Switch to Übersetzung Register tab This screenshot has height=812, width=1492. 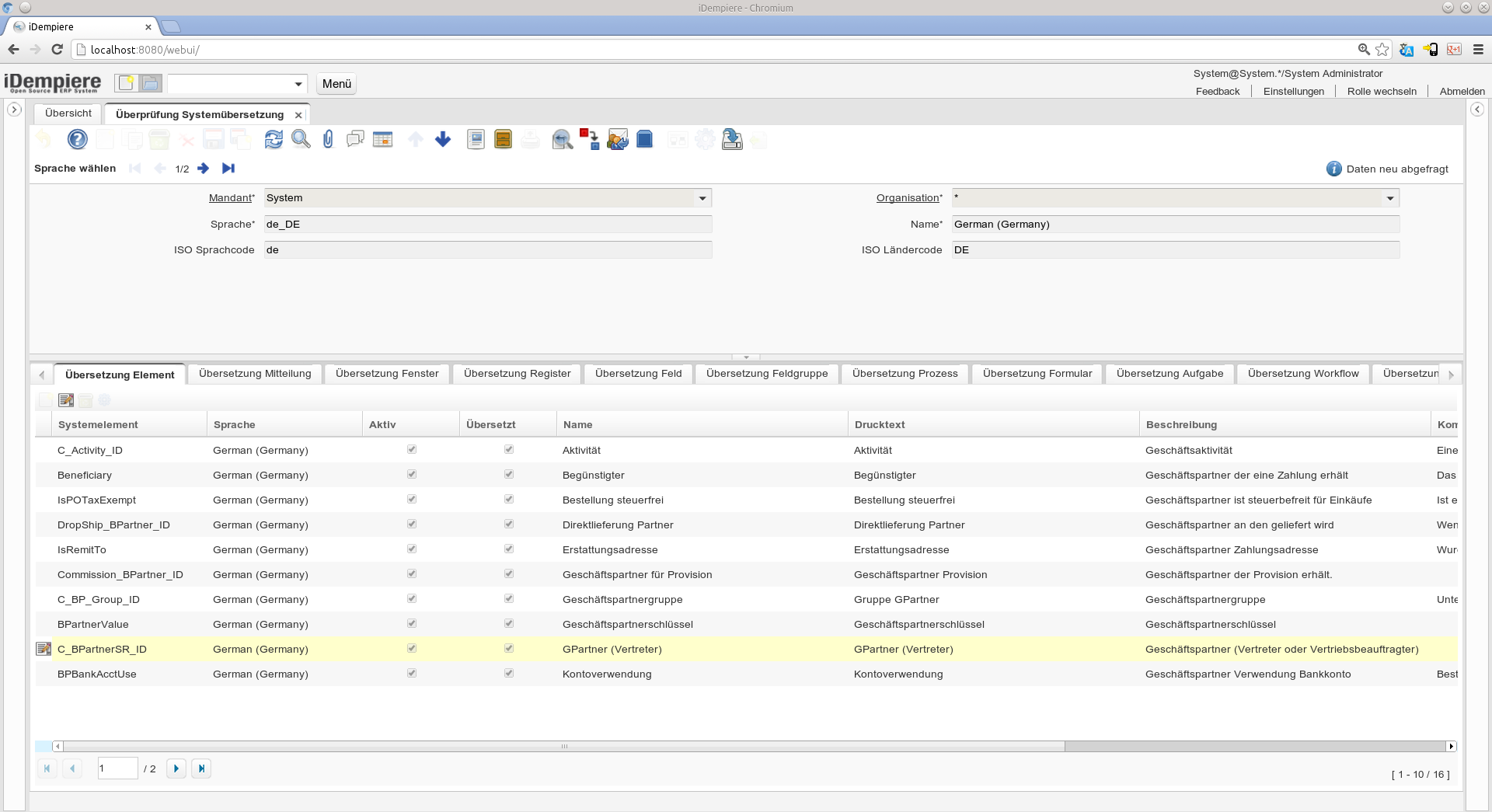tap(518, 374)
